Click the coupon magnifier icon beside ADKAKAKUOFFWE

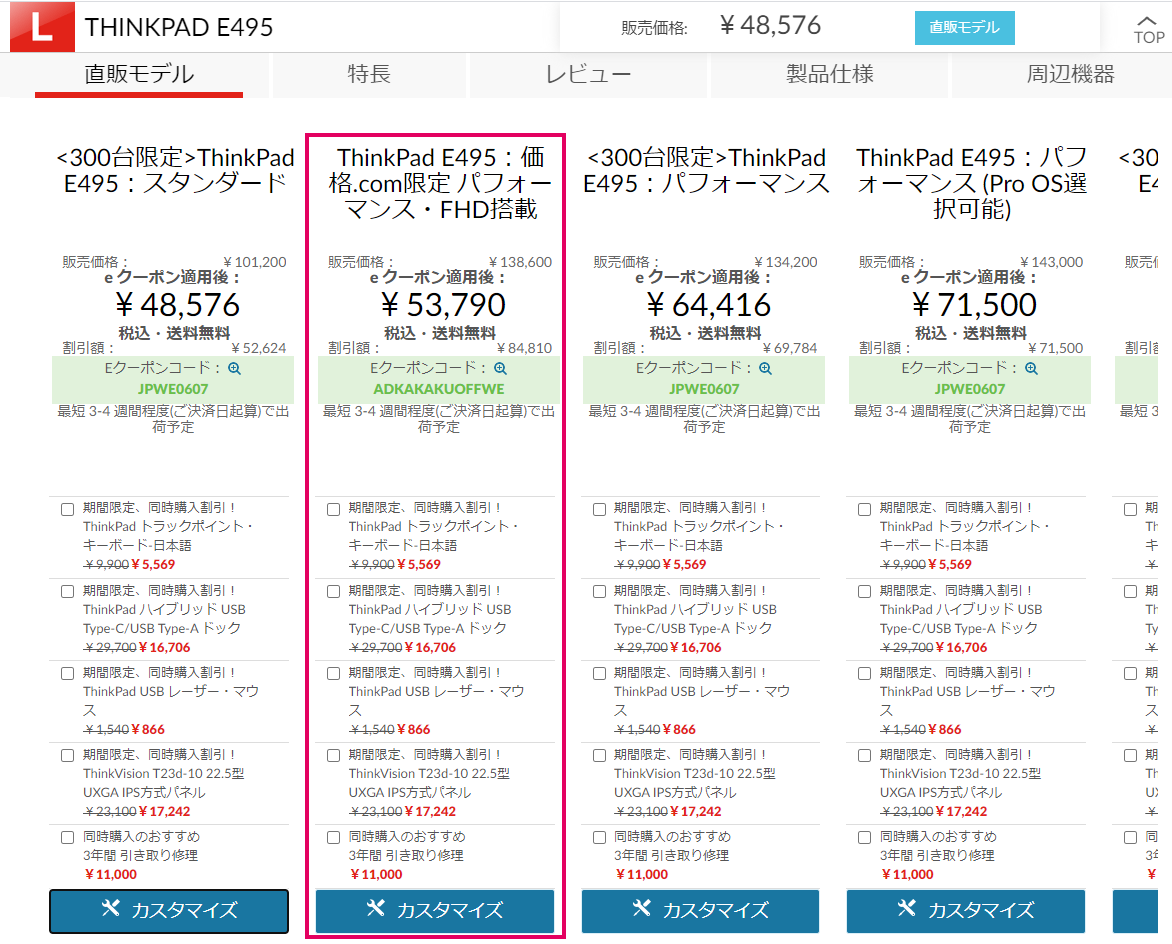[501, 368]
